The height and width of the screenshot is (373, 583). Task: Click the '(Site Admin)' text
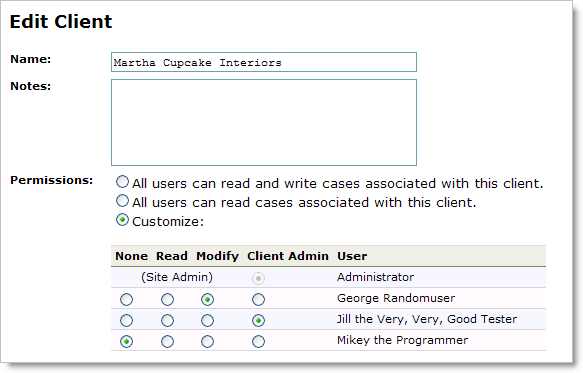pyautogui.click(x=177, y=277)
